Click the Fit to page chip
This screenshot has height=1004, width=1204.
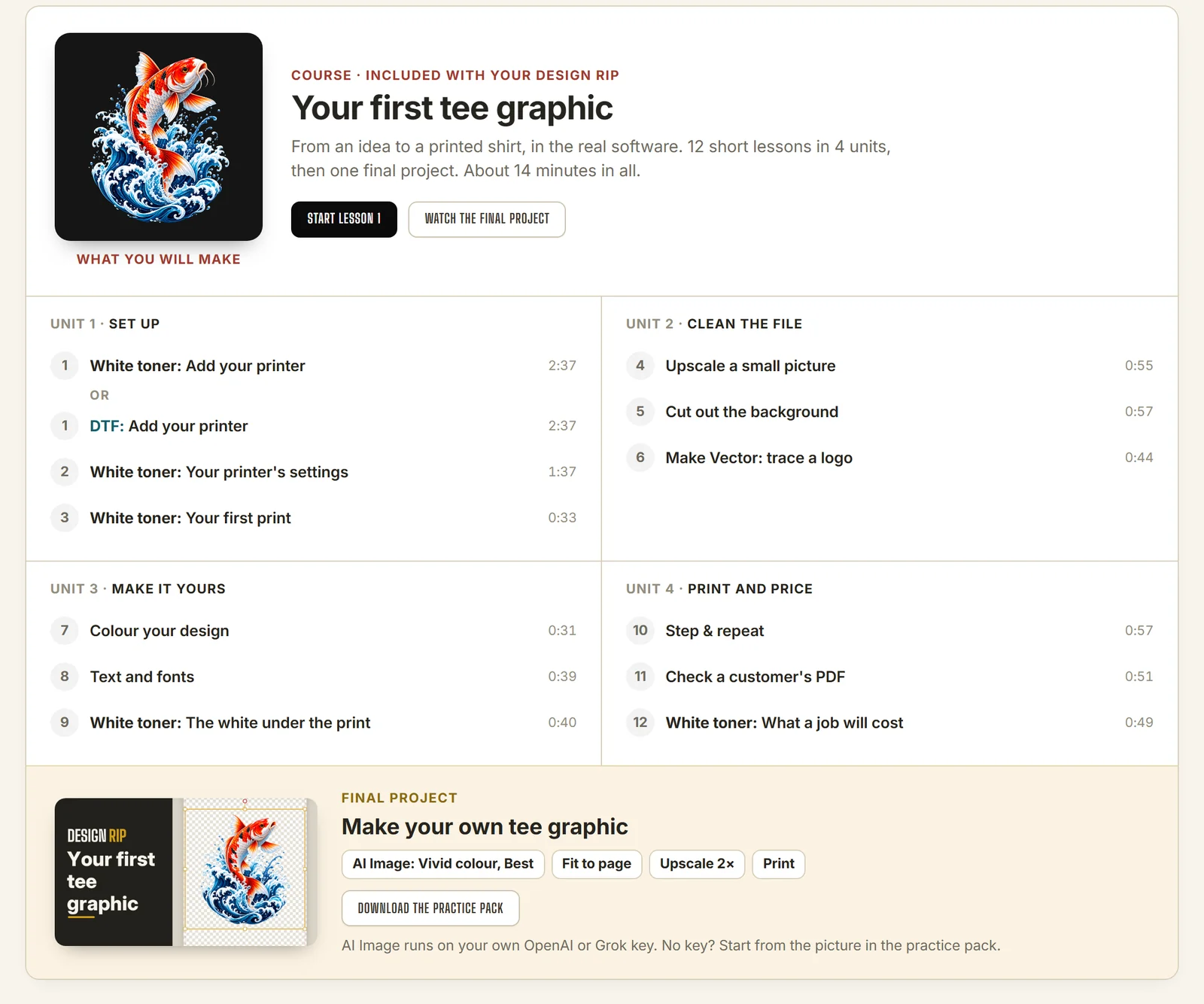click(597, 864)
